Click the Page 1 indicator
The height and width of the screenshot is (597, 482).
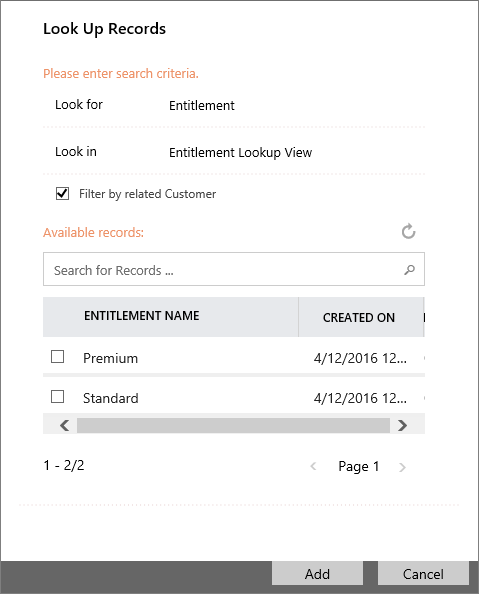[x=359, y=466]
